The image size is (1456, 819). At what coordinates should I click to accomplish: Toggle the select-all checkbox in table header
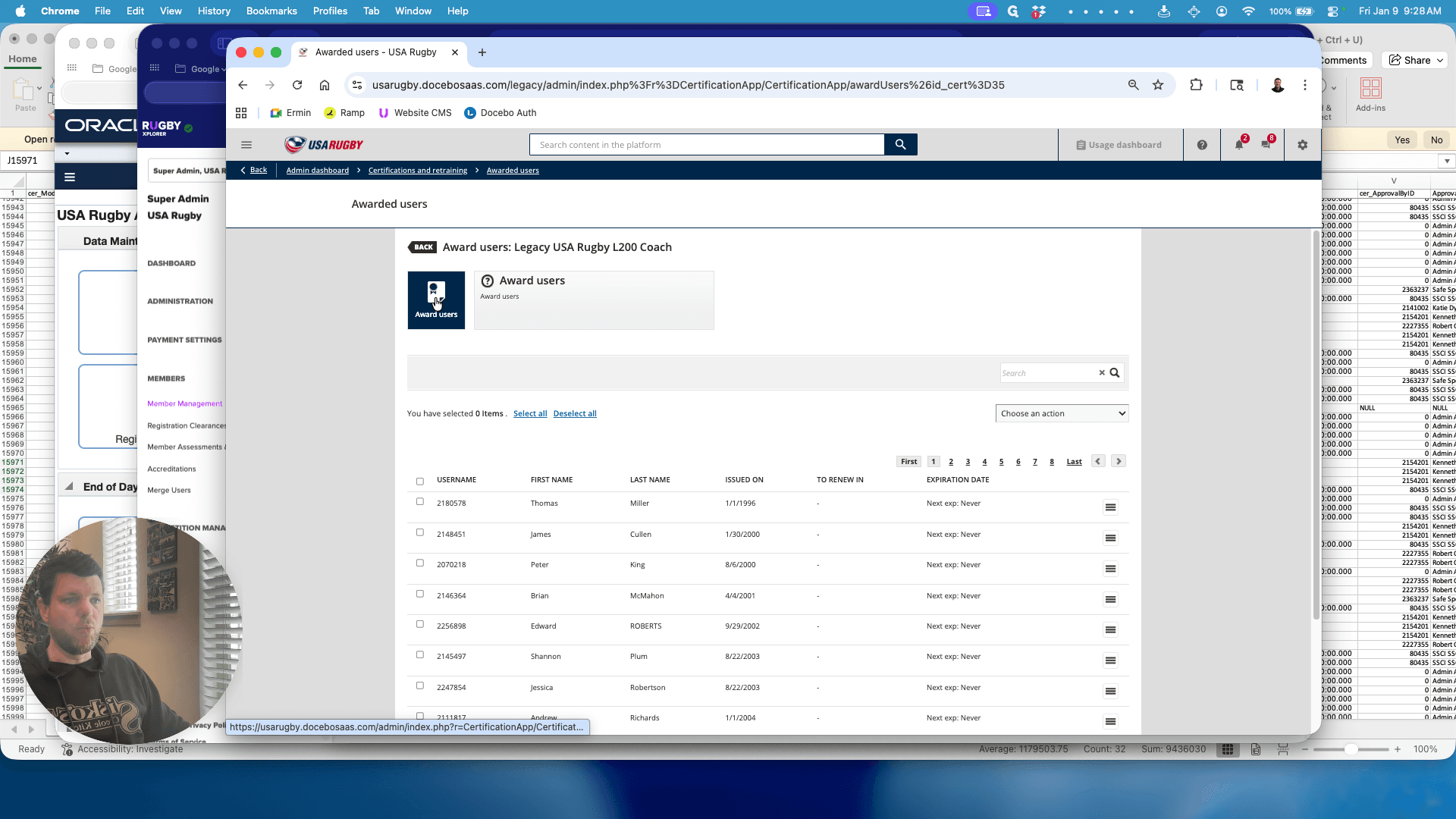pyautogui.click(x=420, y=482)
